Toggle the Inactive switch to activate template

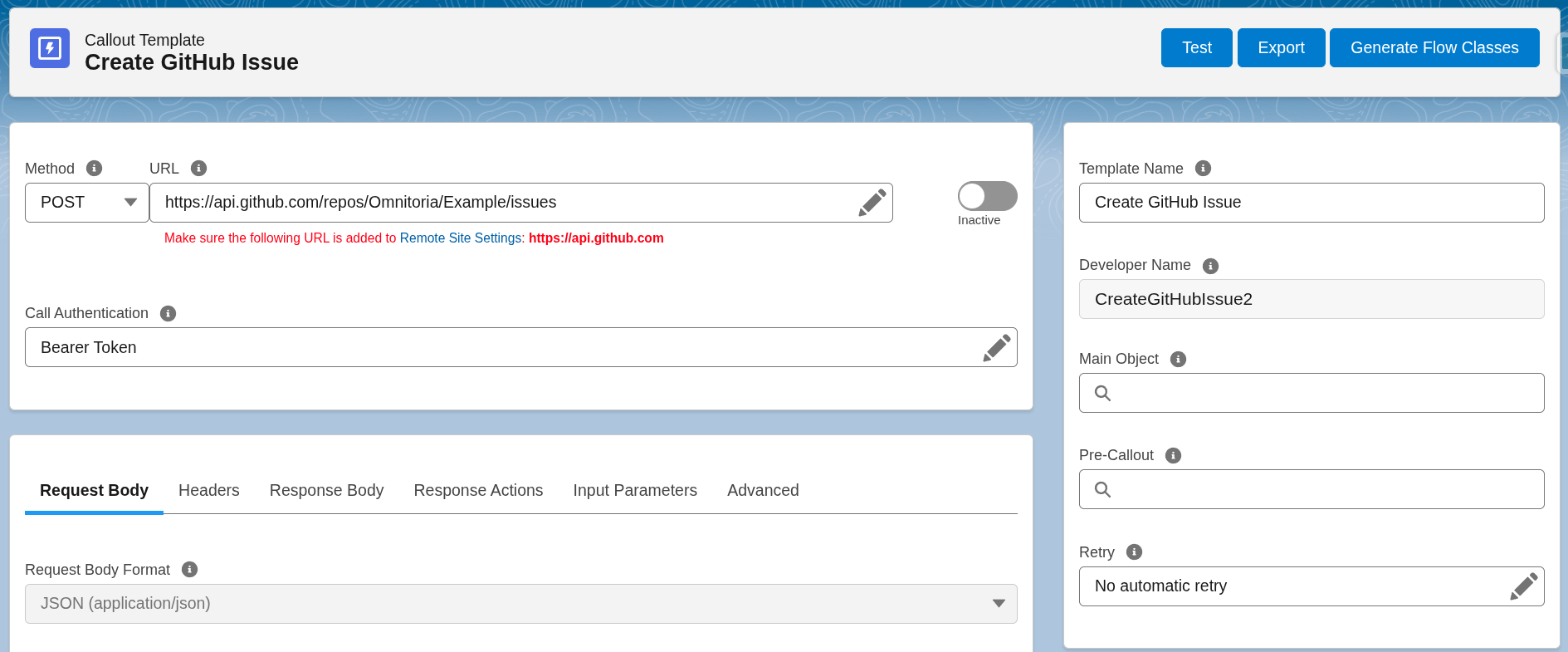click(x=987, y=197)
